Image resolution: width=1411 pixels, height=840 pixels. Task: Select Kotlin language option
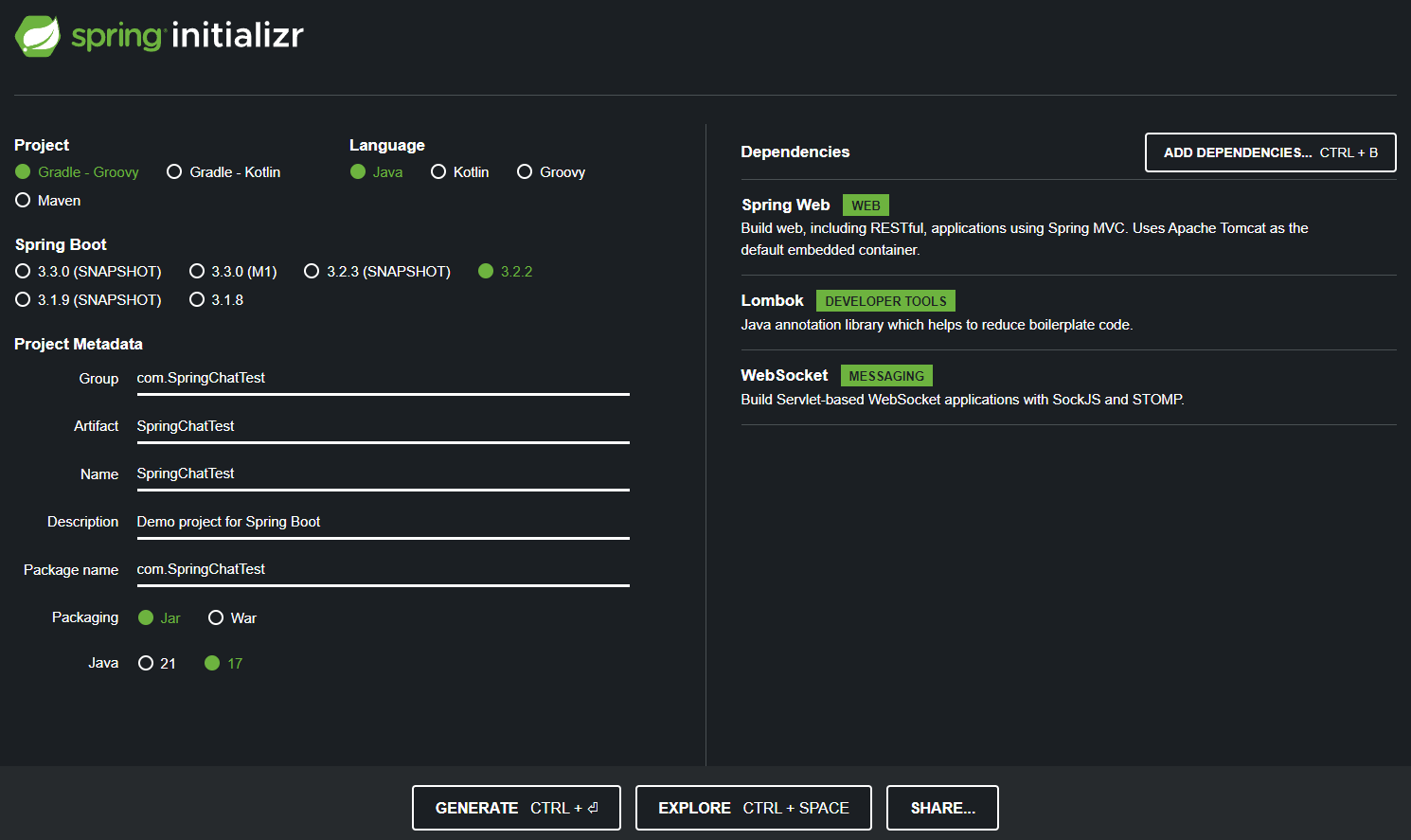tap(460, 172)
